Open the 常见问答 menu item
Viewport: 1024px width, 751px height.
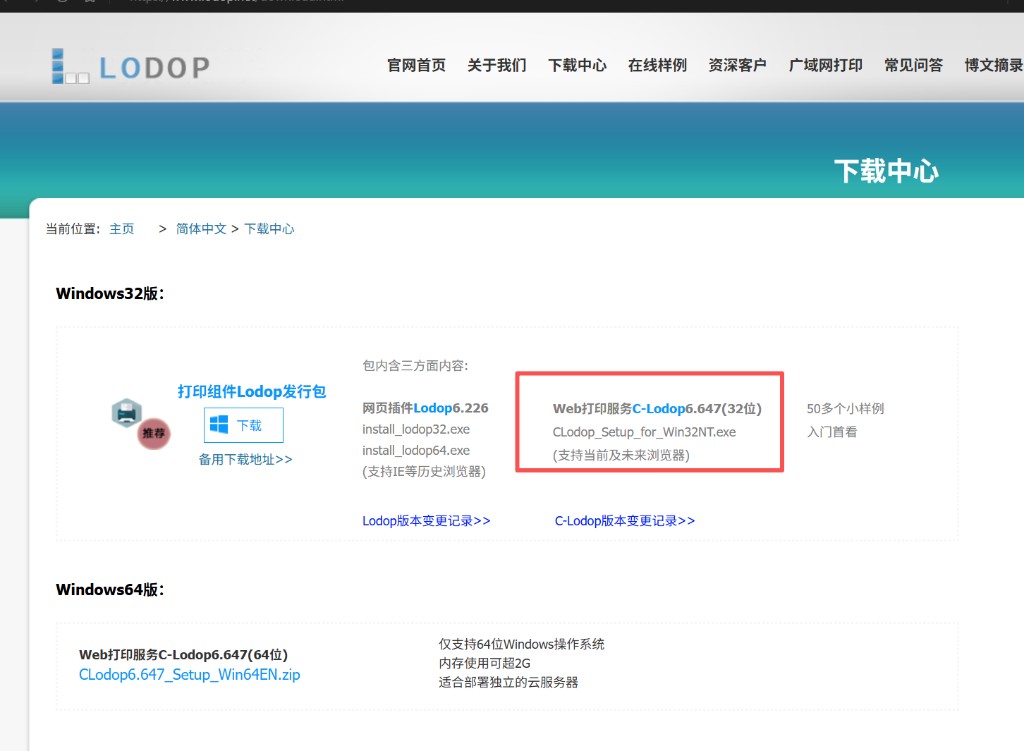(x=914, y=65)
